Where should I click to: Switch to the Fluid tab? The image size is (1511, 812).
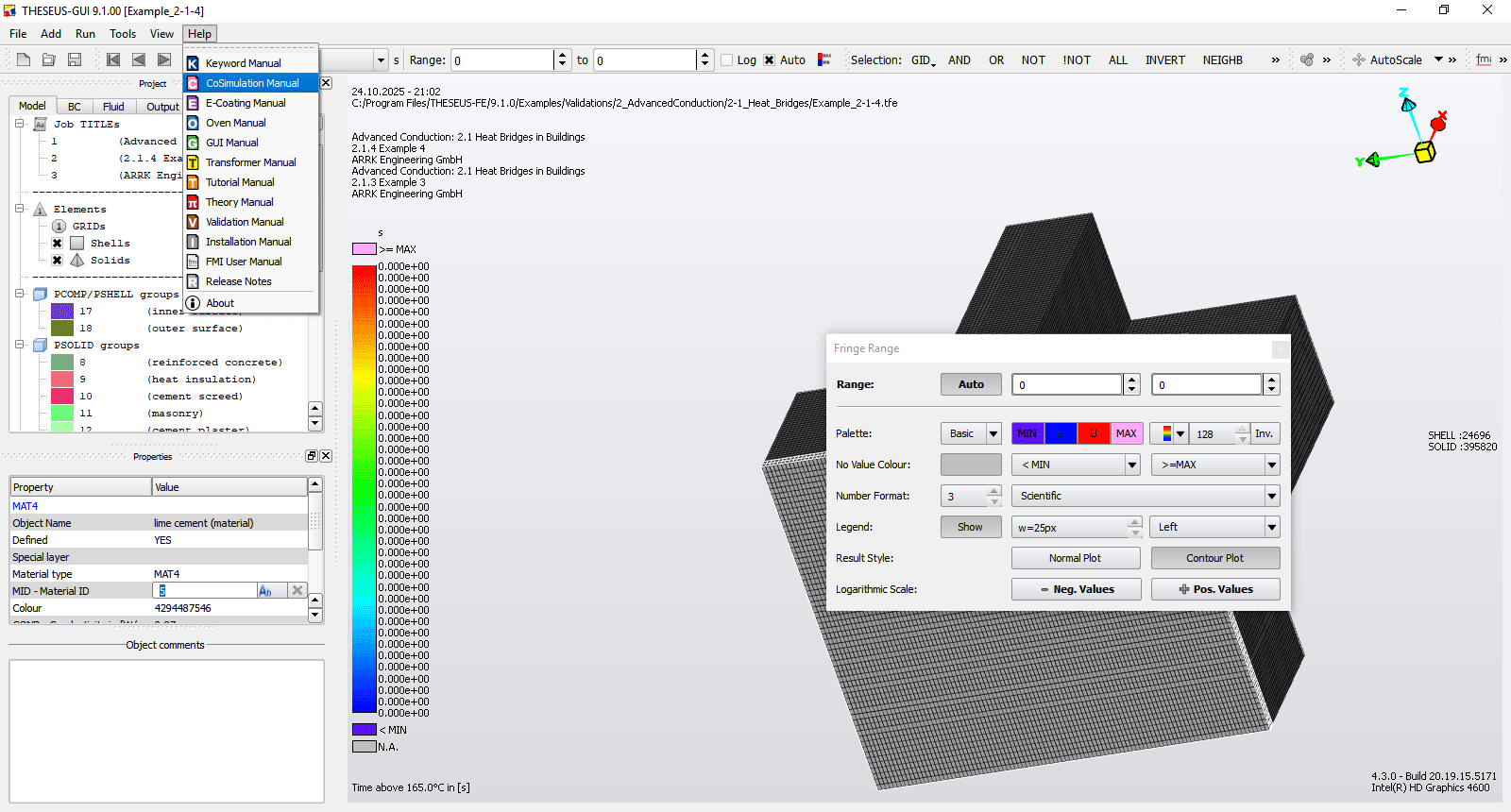[x=113, y=107]
